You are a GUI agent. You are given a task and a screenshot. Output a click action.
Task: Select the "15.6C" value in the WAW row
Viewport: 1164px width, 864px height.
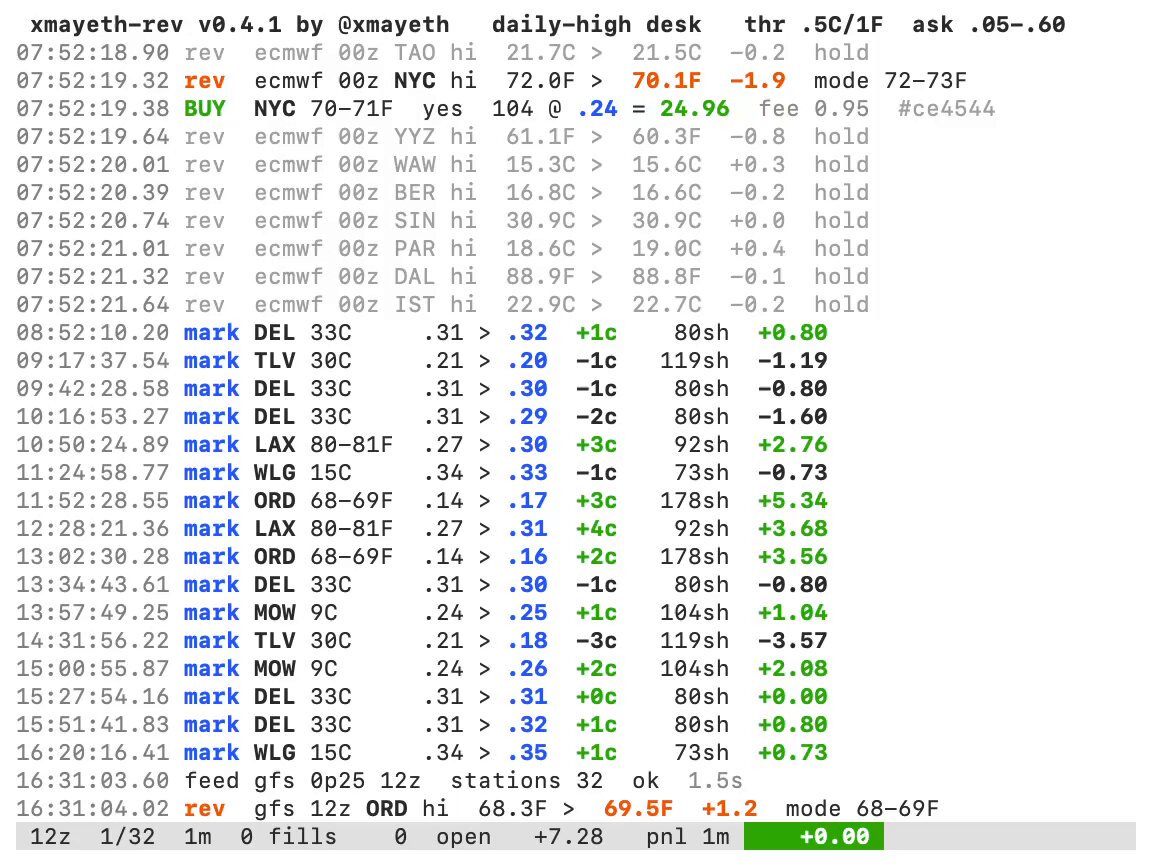(x=667, y=165)
